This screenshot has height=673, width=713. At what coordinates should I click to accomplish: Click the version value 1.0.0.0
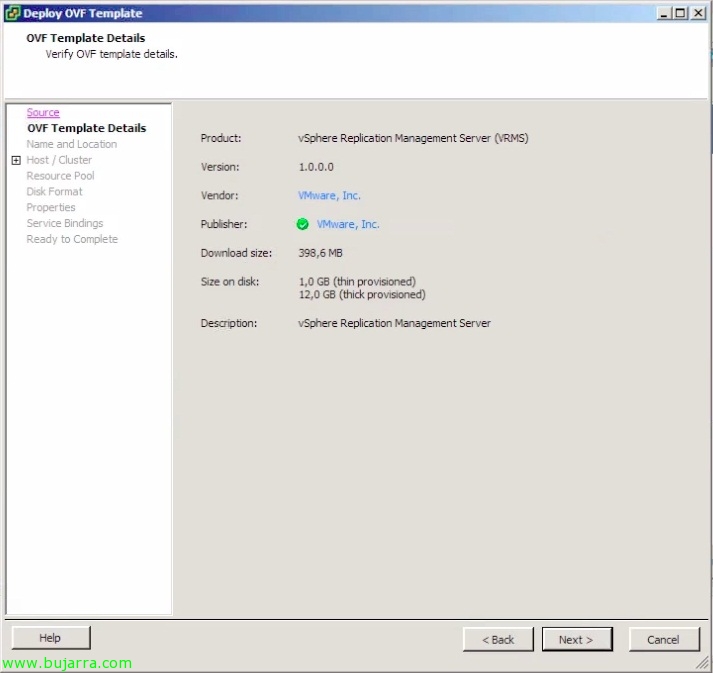[x=316, y=167]
